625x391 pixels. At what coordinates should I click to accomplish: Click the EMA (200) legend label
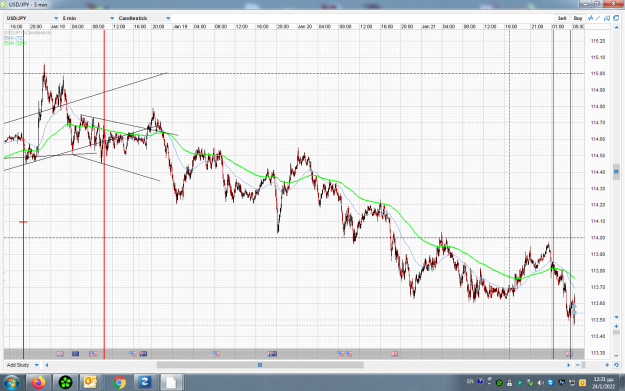point(16,43)
